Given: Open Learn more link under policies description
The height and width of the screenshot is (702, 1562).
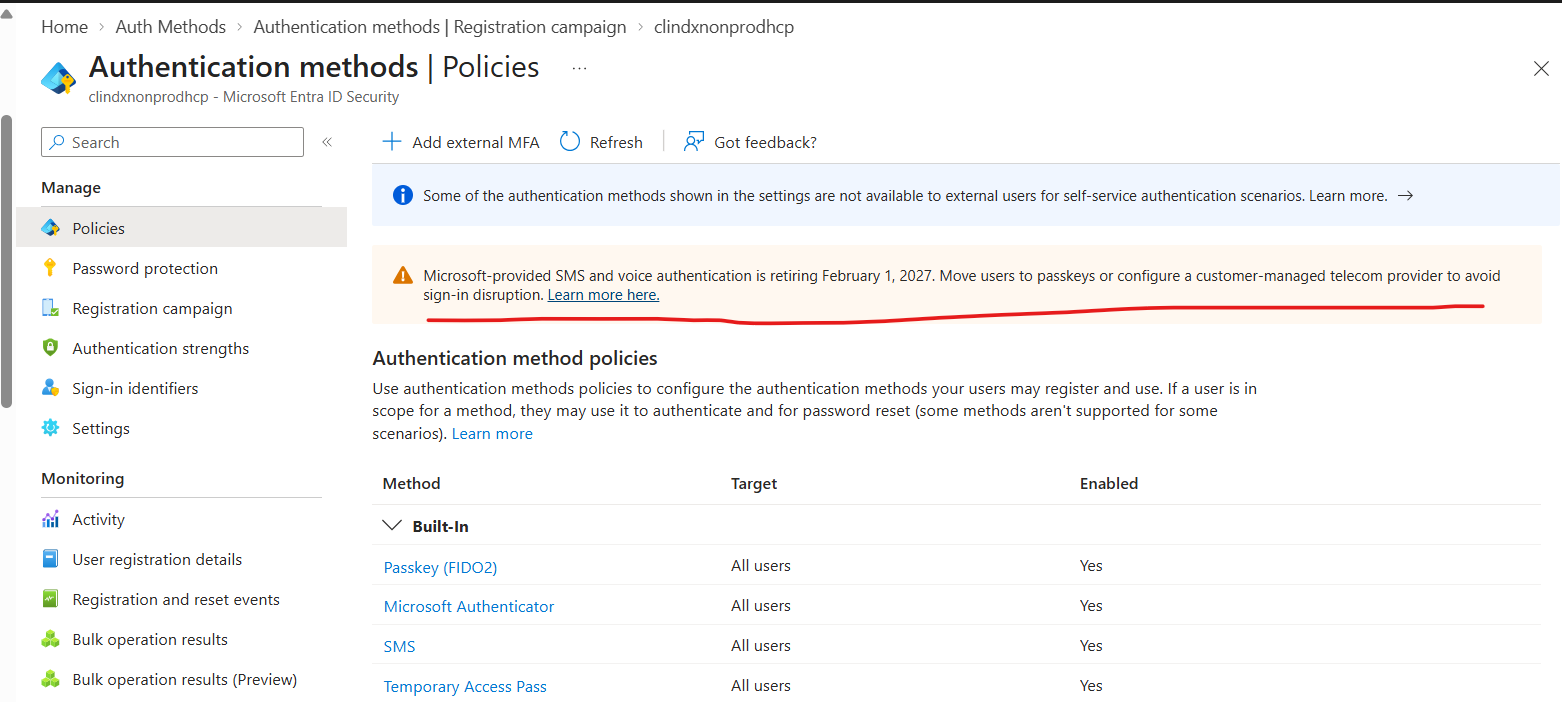Looking at the screenshot, I should click(492, 433).
